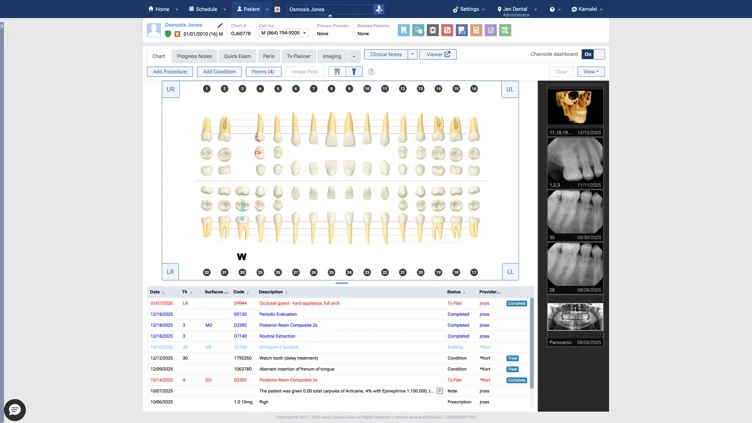Click the patient search icon beside Osmosis Jones field
Screen dimensions: 752x423
tap(379, 9)
